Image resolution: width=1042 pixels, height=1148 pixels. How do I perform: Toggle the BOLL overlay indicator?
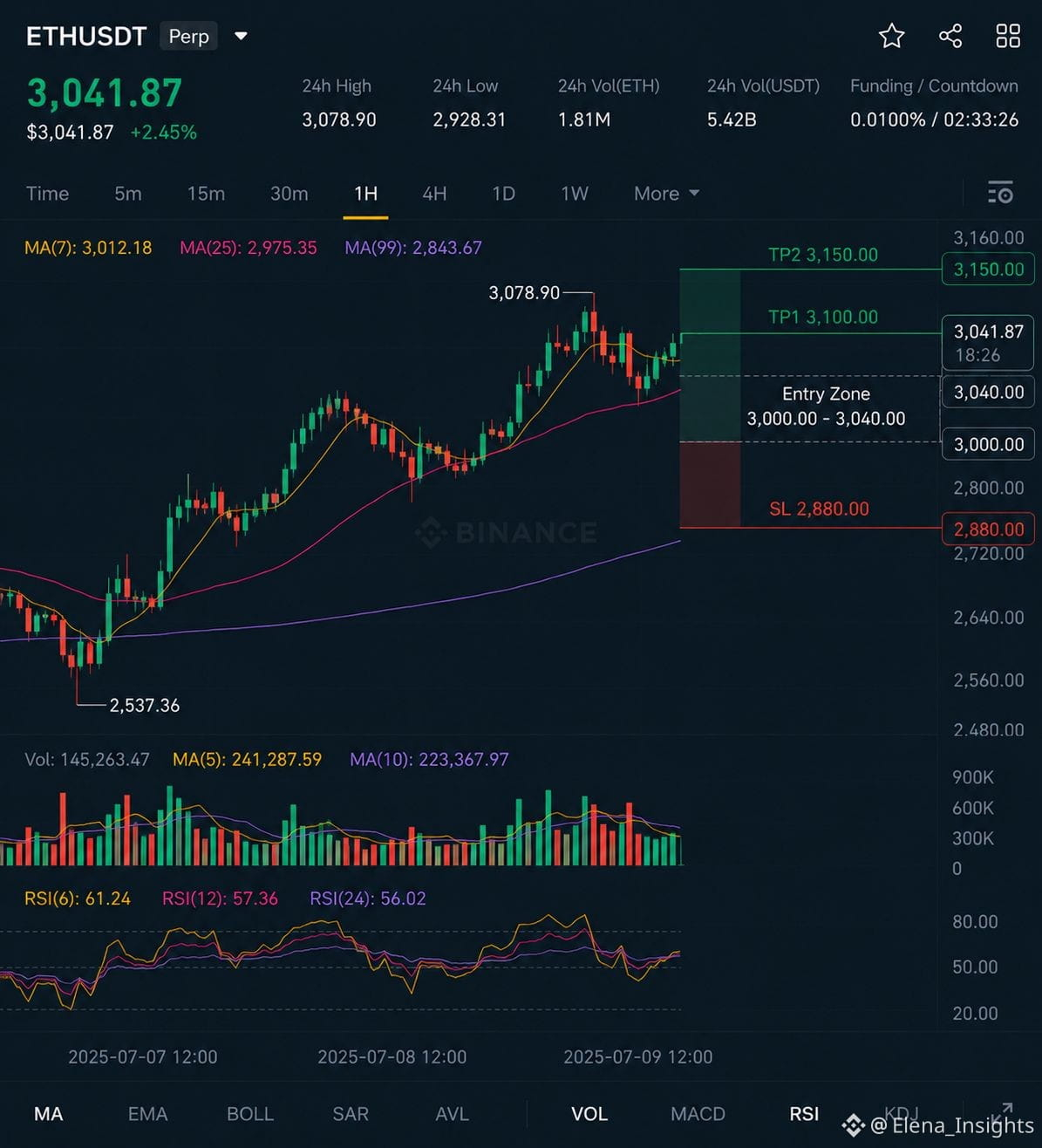point(250,1114)
